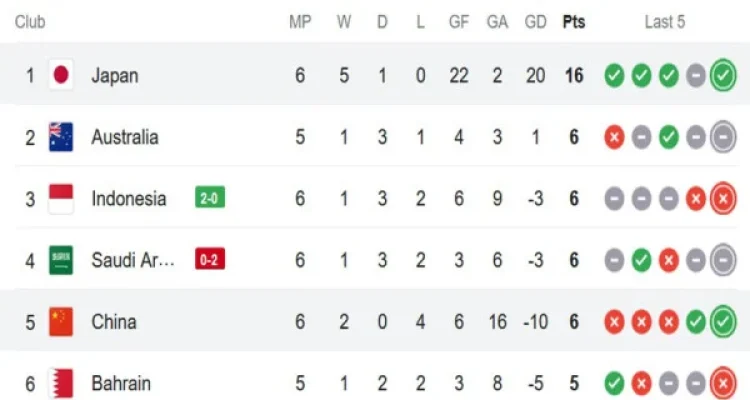750x400 pixels.
Task: Click the Saudi Arabia flag icon
Action: click(61, 261)
